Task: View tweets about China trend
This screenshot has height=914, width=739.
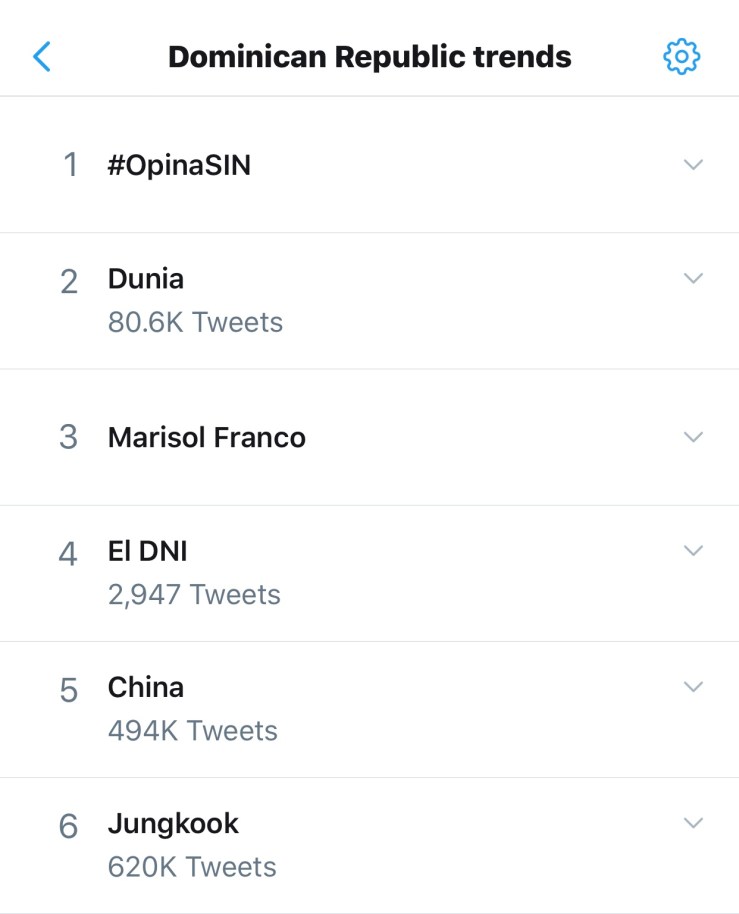Action: 146,688
